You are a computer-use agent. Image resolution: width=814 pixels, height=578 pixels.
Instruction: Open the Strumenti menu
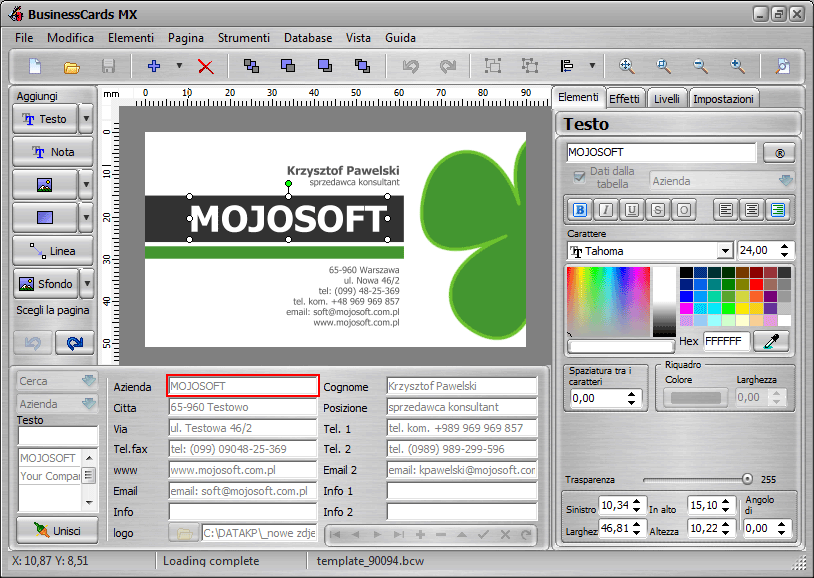[243, 38]
